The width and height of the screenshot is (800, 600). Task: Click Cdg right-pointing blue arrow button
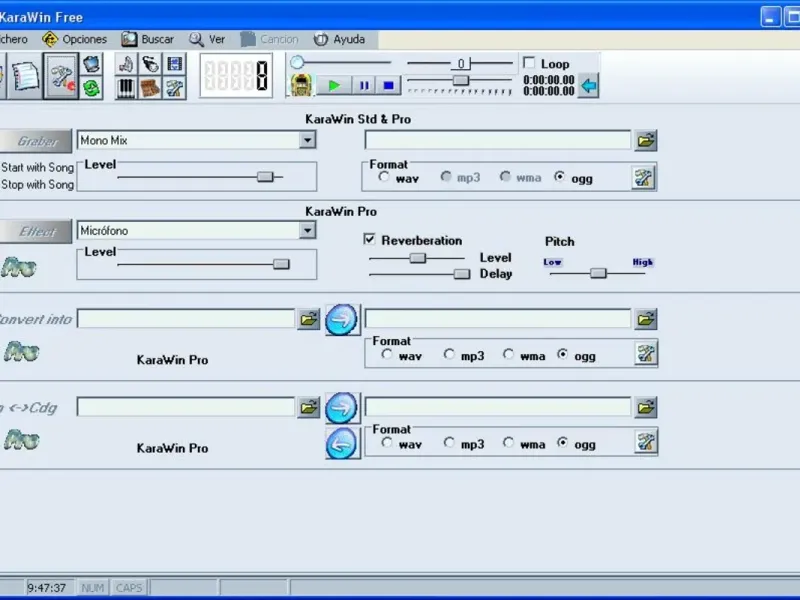click(341, 408)
